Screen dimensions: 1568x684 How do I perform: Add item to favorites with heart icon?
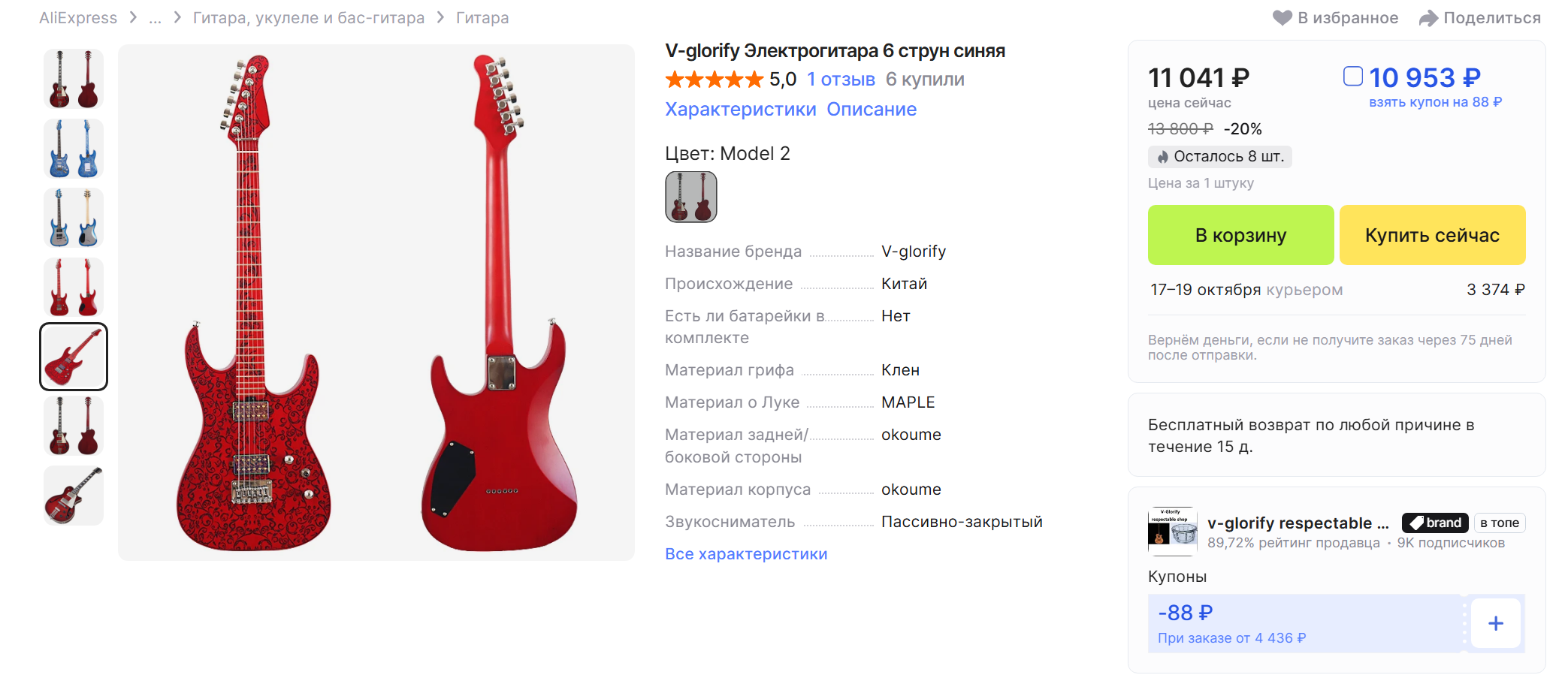click(x=1282, y=18)
